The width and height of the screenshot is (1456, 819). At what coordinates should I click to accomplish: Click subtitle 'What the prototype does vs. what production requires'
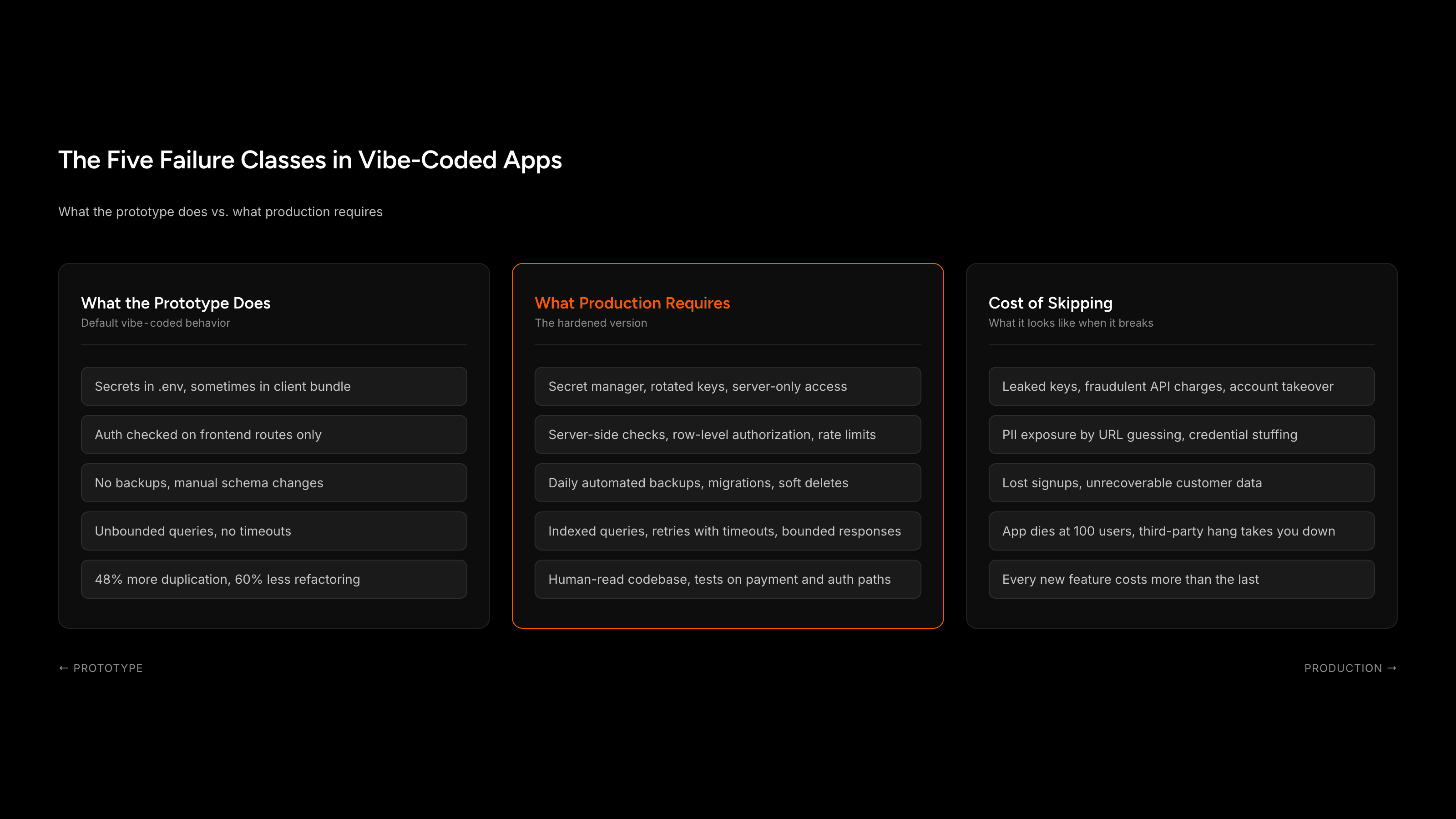pyautogui.click(x=220, y=212)
